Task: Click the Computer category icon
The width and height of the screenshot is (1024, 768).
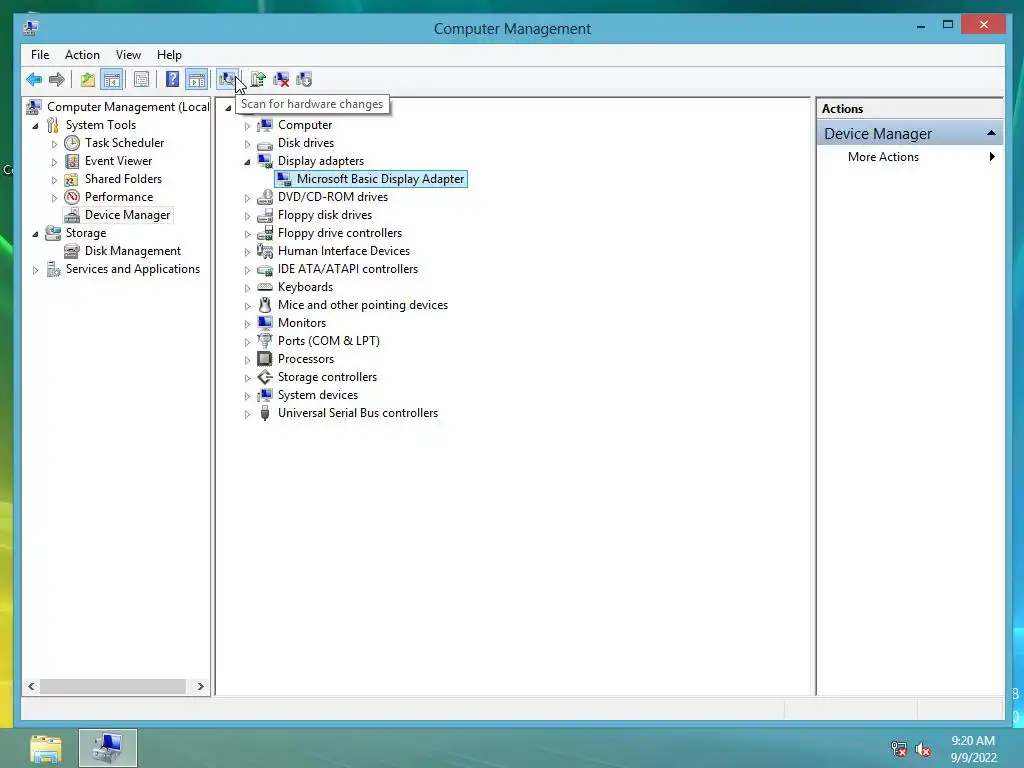Action: [x=264, y=125]
